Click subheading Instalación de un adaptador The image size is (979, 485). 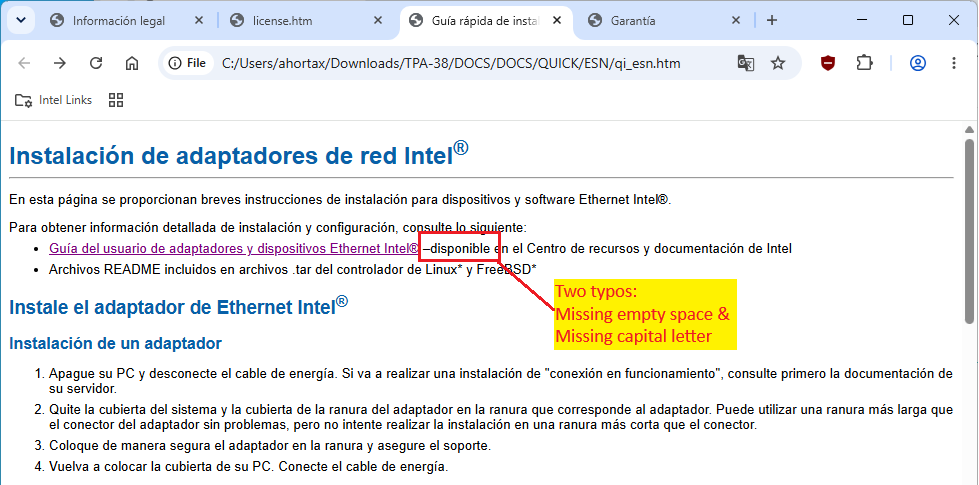click(116, 343)
